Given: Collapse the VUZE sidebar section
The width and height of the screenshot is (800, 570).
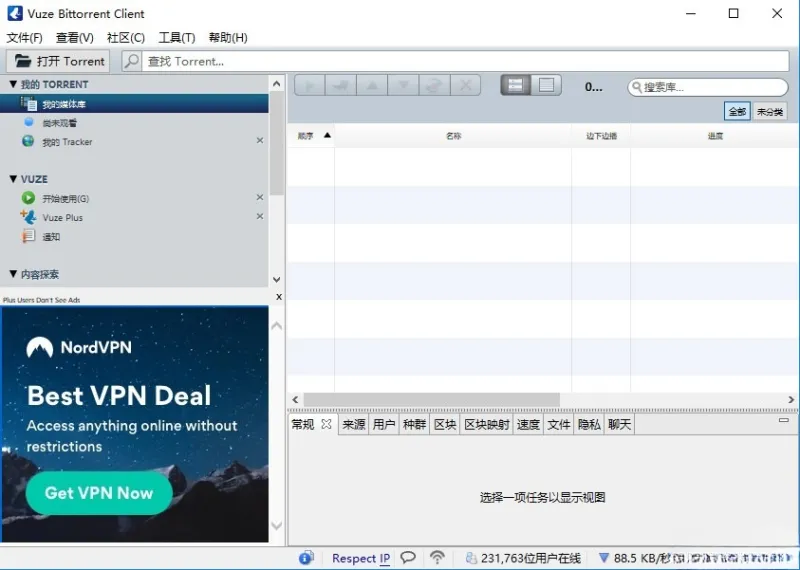Looking at the screenshot, I should (13, 179).
